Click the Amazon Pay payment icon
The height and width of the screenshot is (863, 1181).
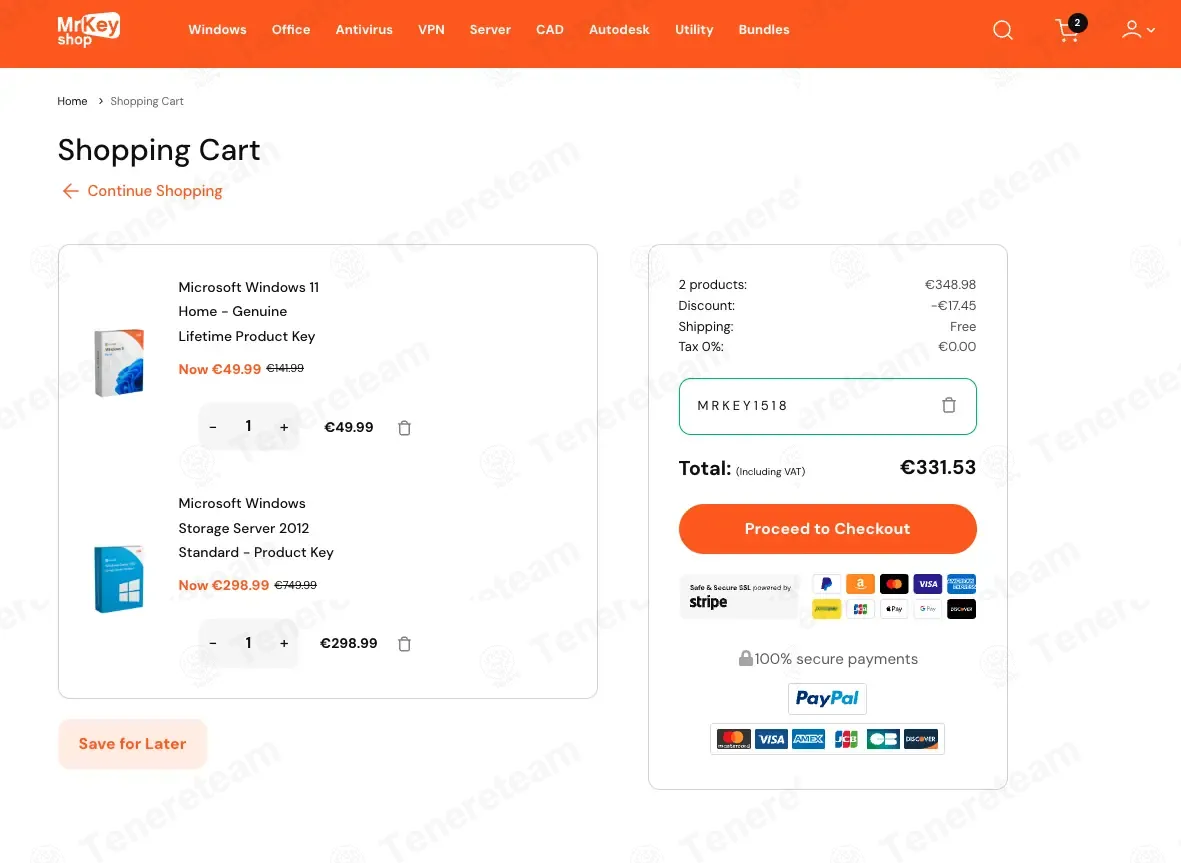pos(860,584)
